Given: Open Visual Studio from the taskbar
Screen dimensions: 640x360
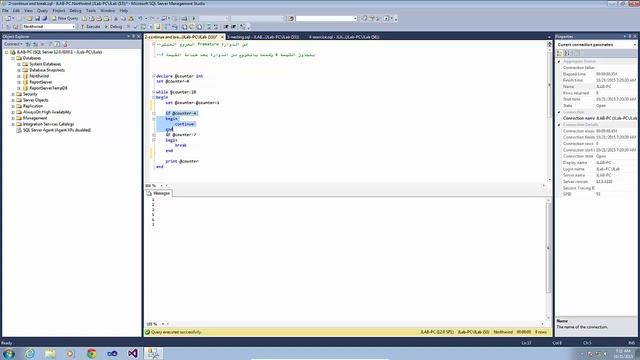Looking at the screenshot, I should pyautogui.click(x=133, y=353).
